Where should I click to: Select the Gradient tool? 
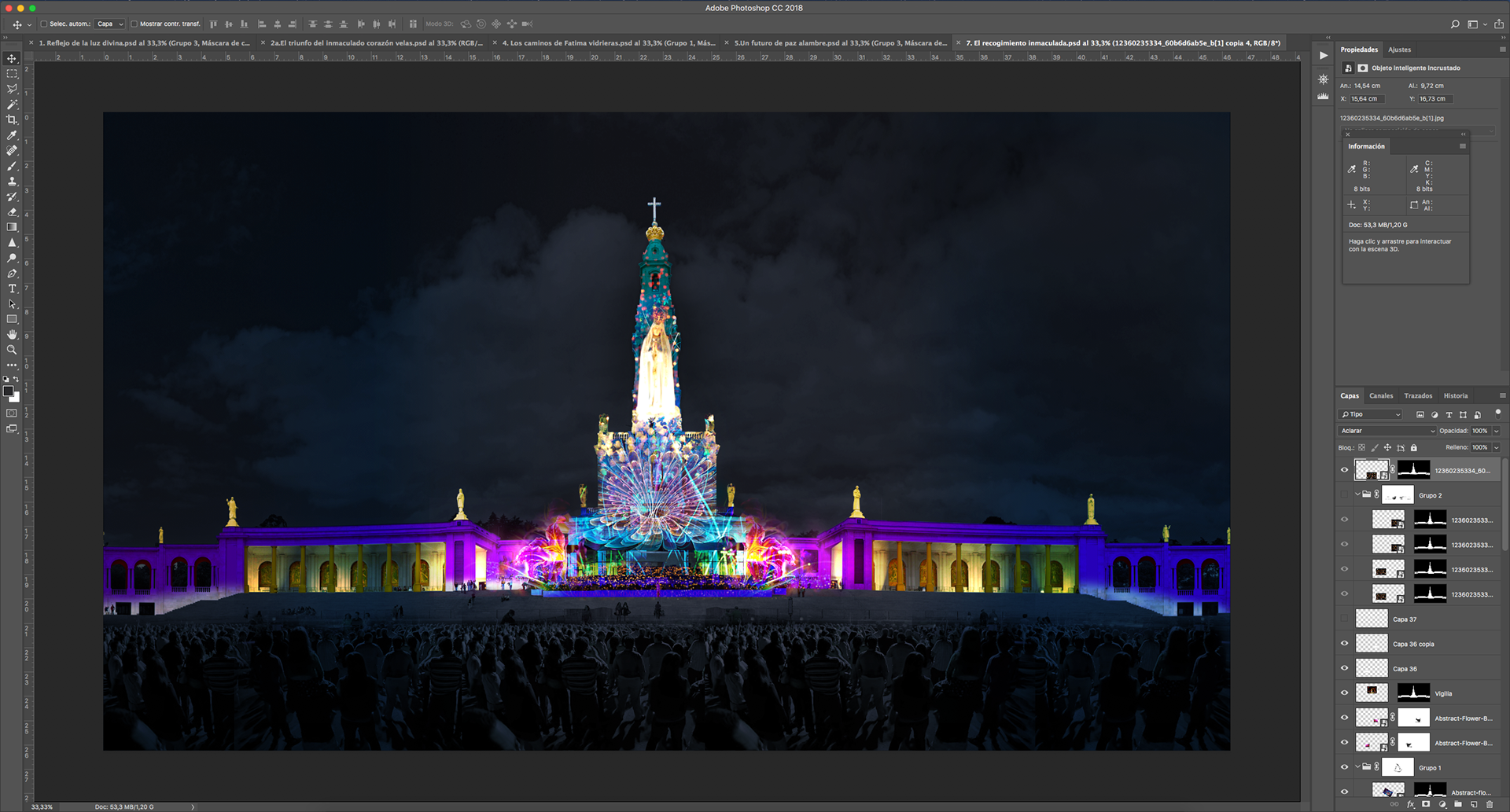[12, 227]
